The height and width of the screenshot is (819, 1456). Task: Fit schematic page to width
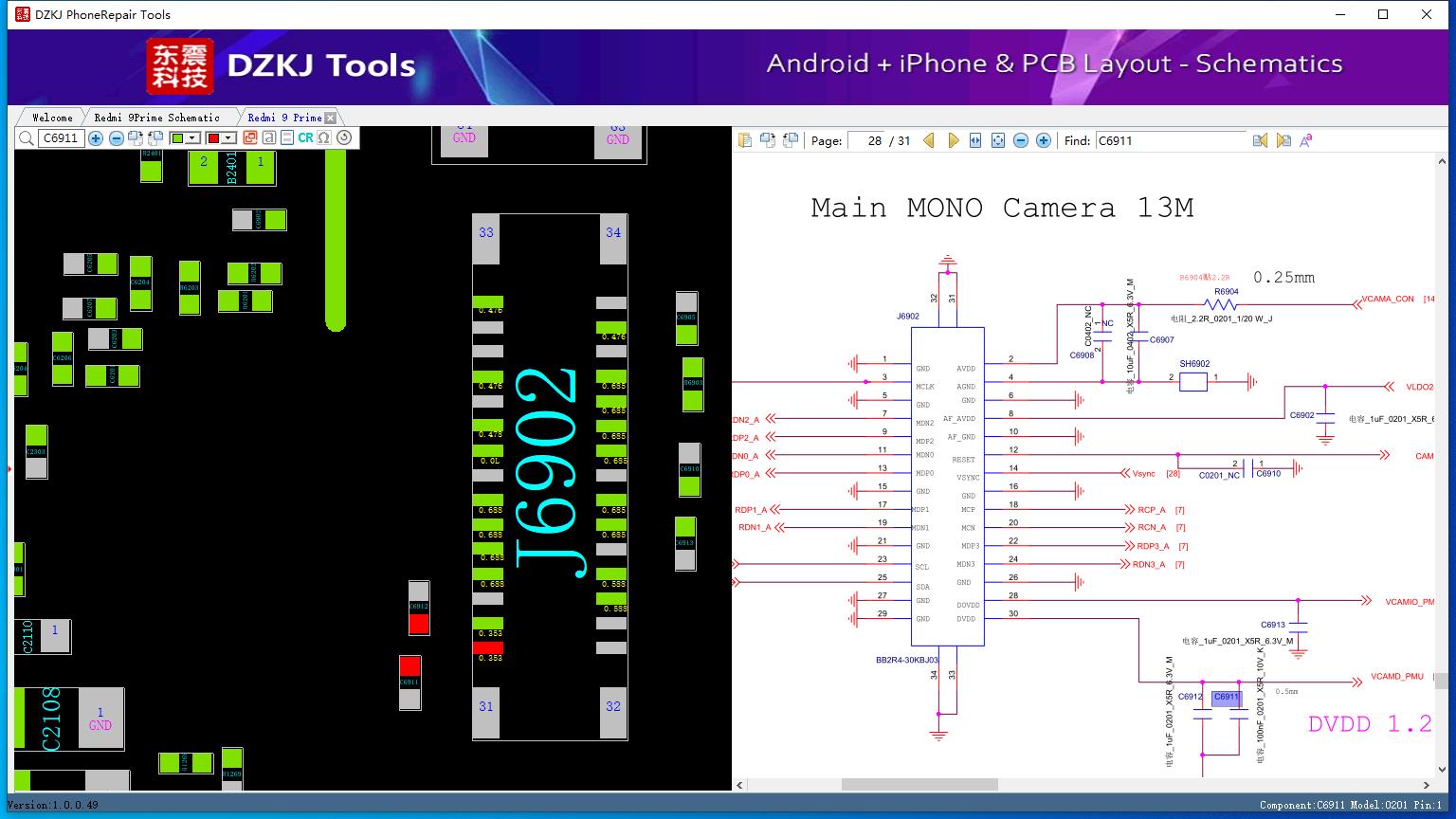tap(974, 140)
